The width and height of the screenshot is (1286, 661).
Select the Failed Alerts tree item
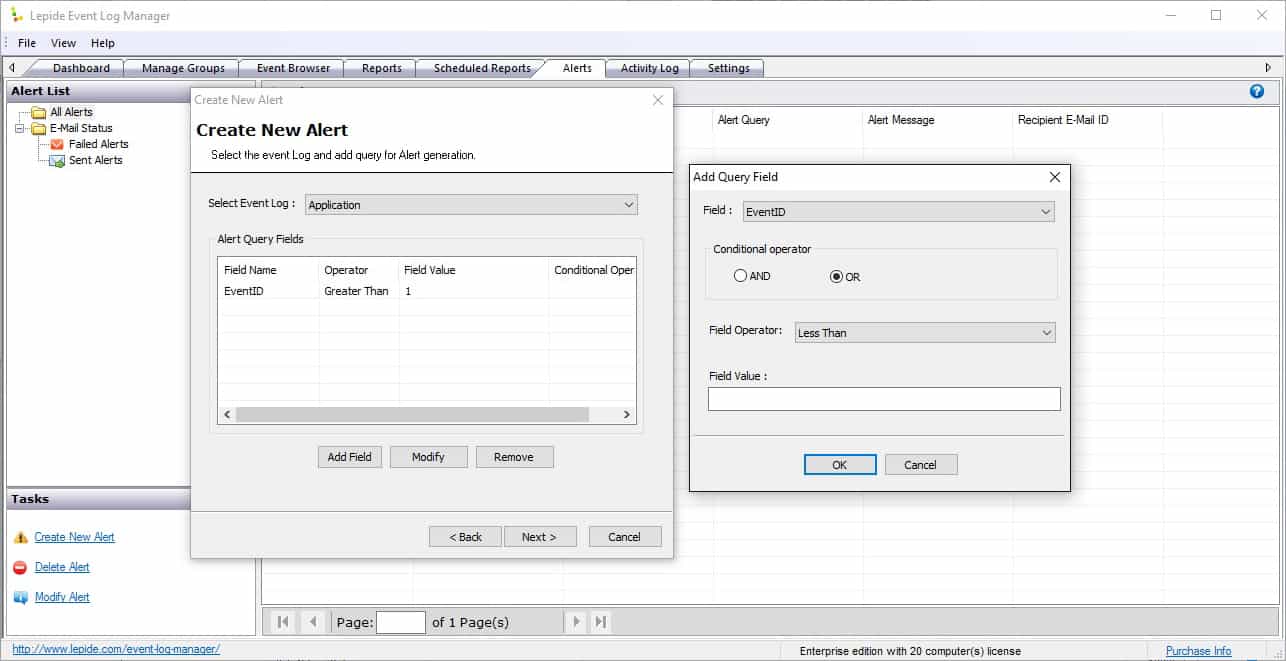click(x=98, y=144)
